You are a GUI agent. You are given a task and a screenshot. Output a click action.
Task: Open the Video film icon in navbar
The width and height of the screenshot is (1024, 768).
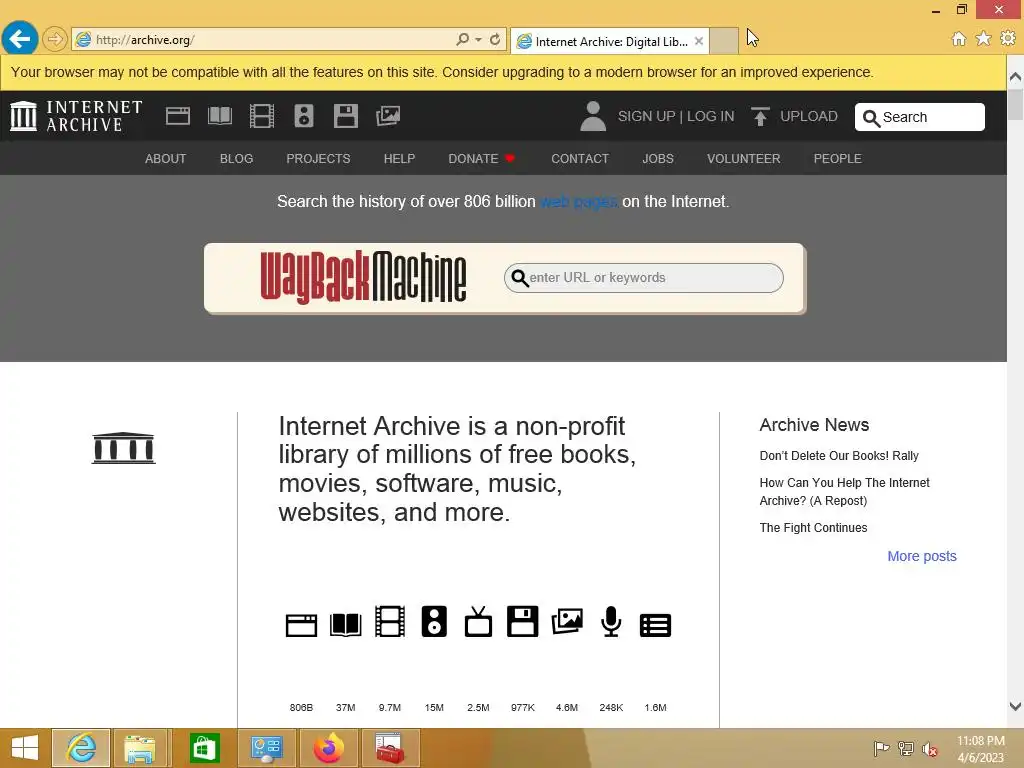(261, 116)
